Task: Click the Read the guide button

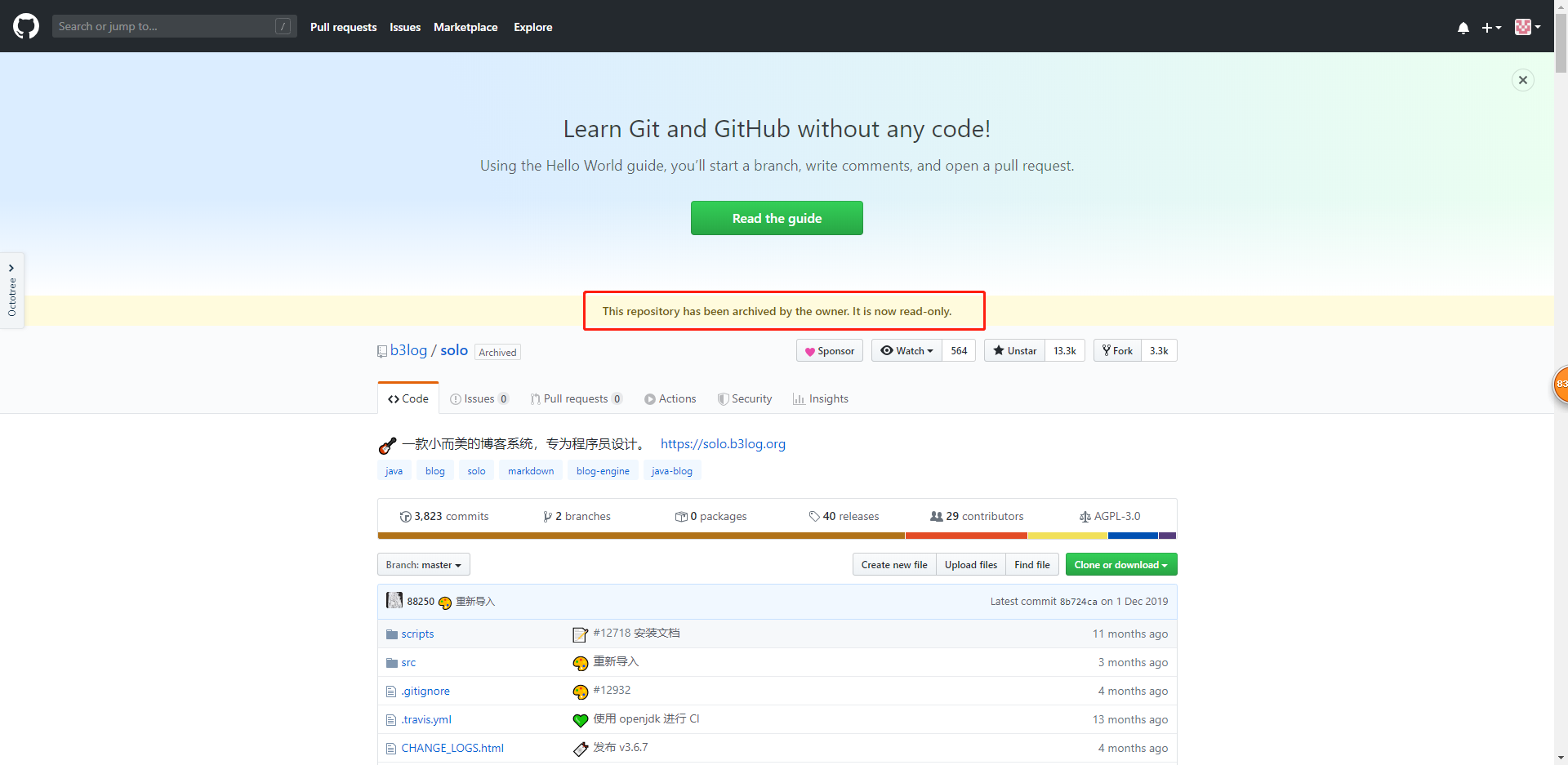Action: (x=777, y=218)
